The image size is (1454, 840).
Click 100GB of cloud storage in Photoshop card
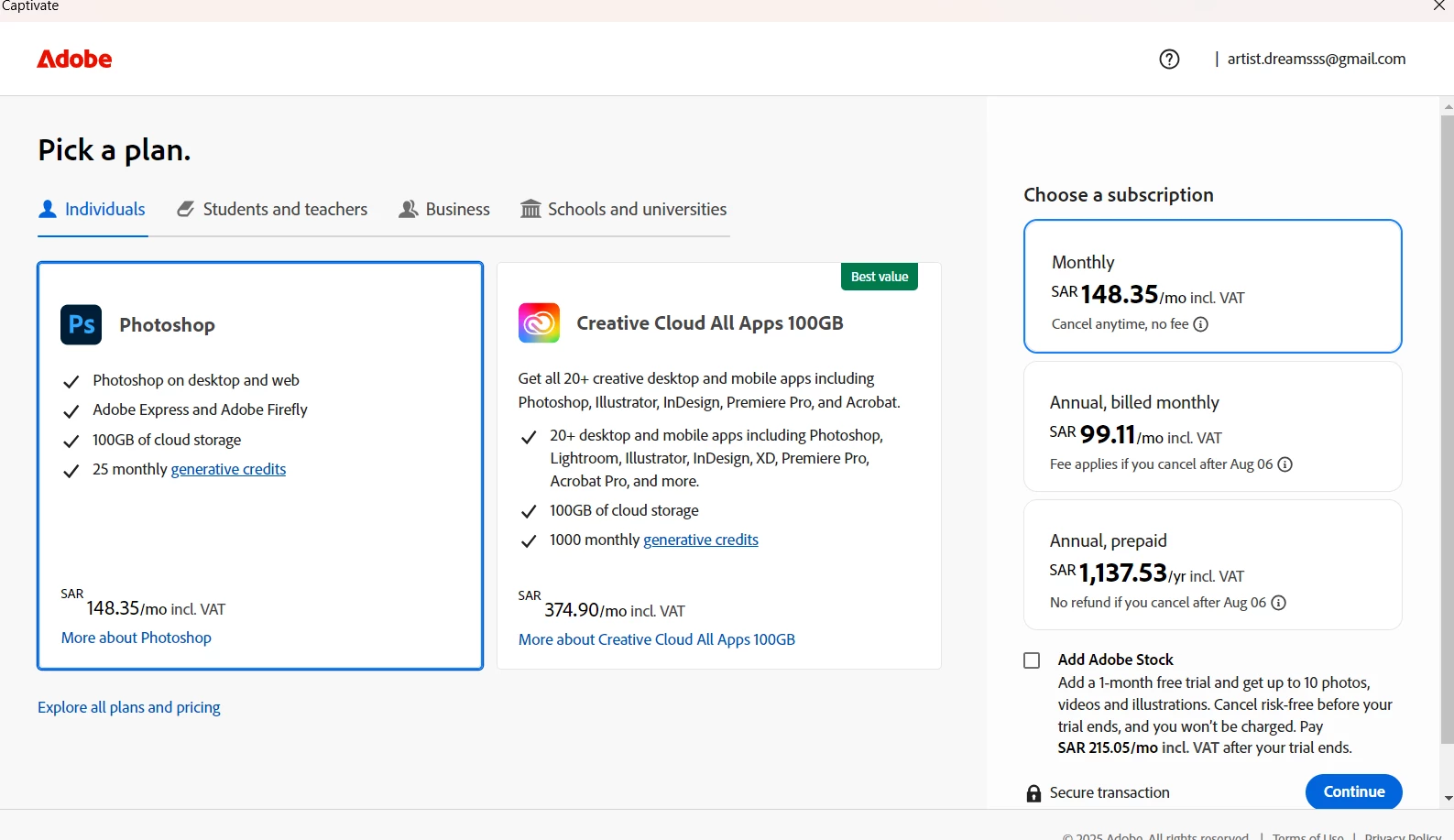[167, 440]
